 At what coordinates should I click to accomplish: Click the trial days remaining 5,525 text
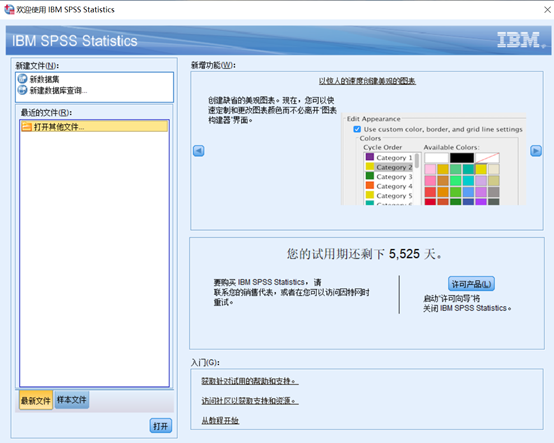point(364,254)
